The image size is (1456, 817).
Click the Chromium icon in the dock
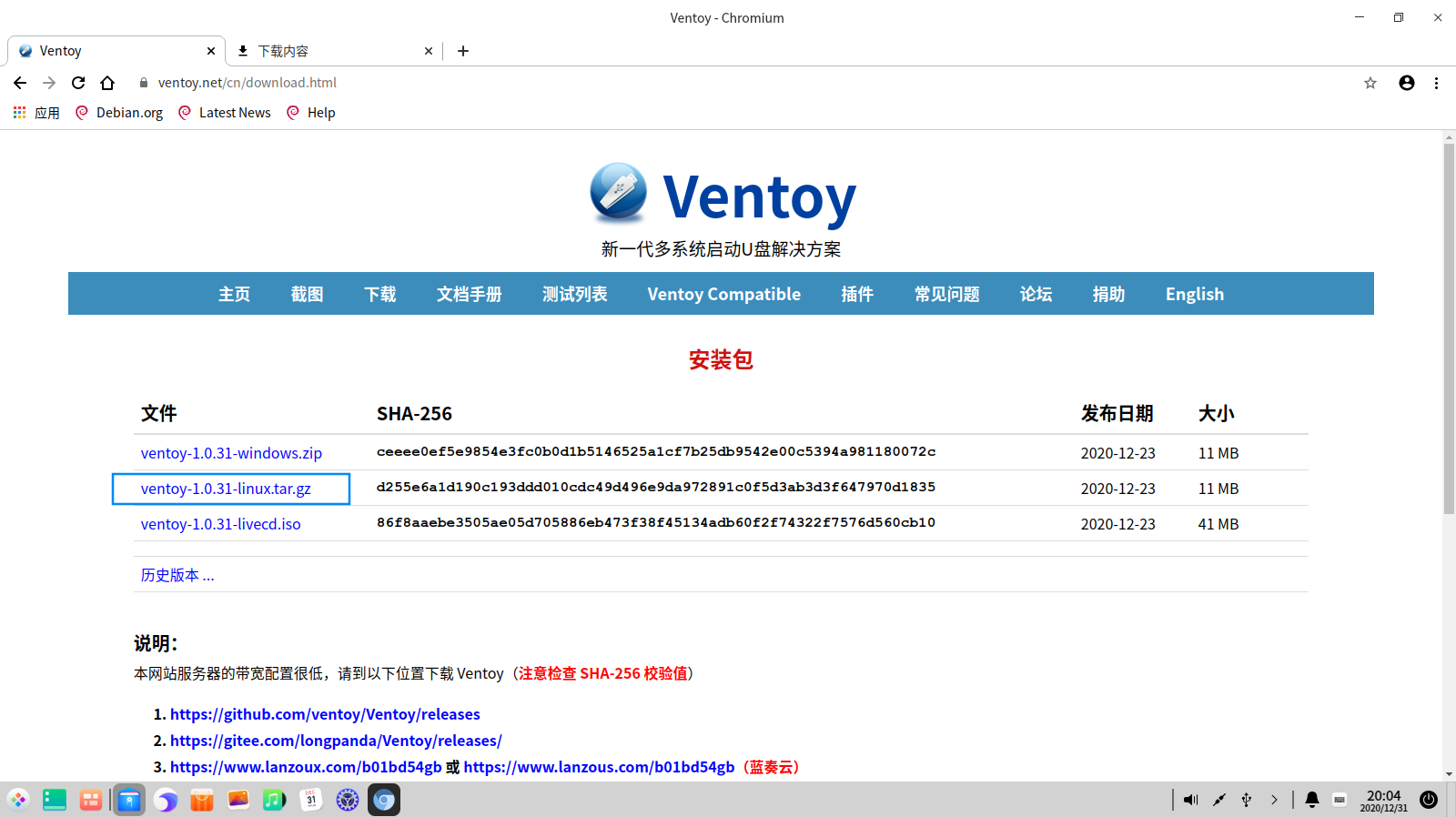(384, 800)
